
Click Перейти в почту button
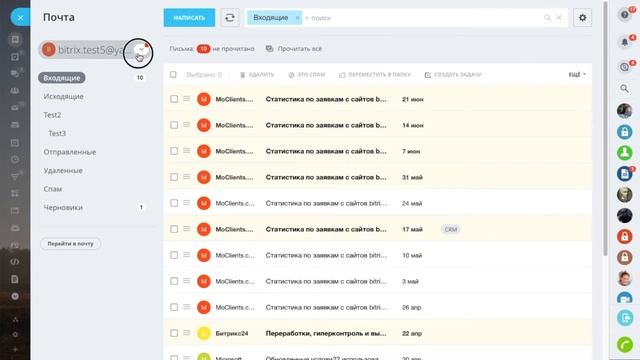click(70, 244)
